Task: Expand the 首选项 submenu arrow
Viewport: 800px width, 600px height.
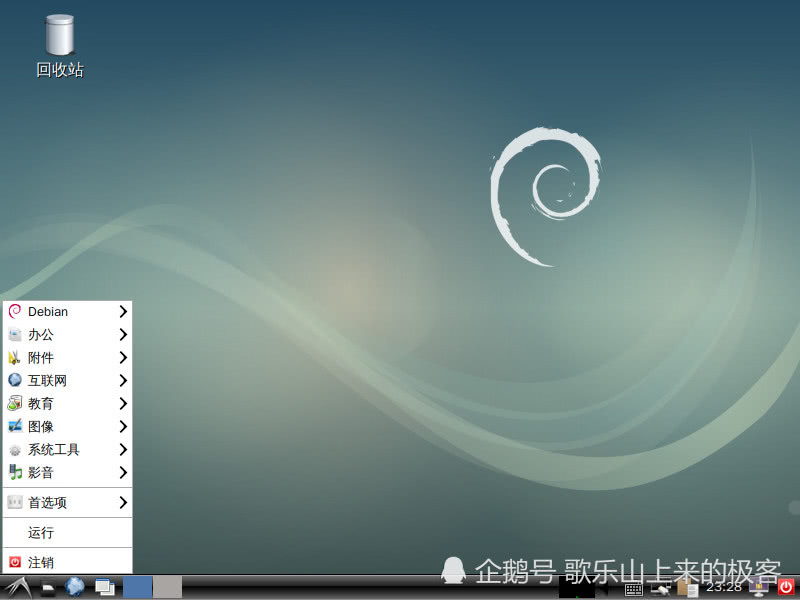Action: click(x=123, y=503)
